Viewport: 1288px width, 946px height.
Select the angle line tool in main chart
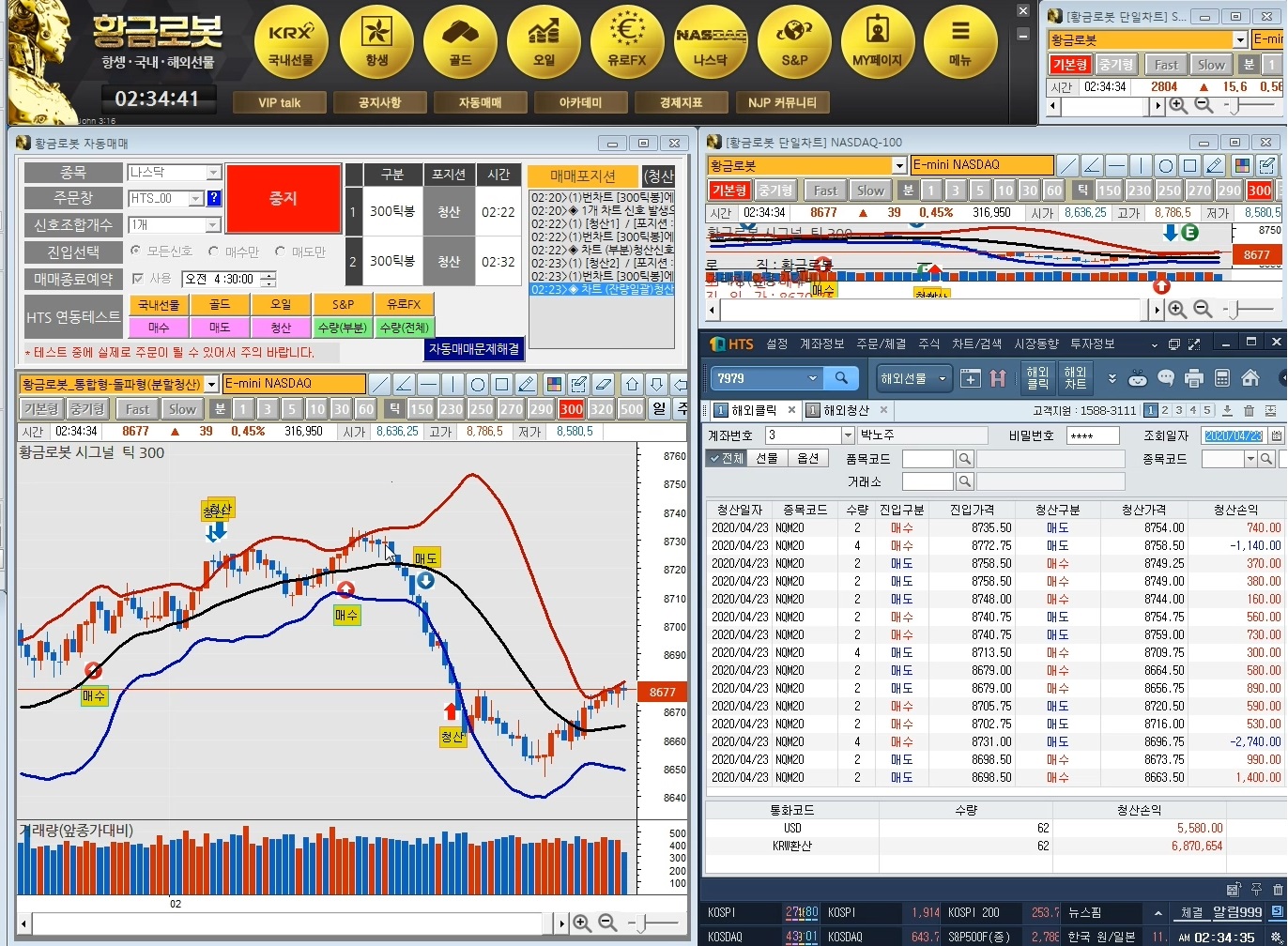404,384
